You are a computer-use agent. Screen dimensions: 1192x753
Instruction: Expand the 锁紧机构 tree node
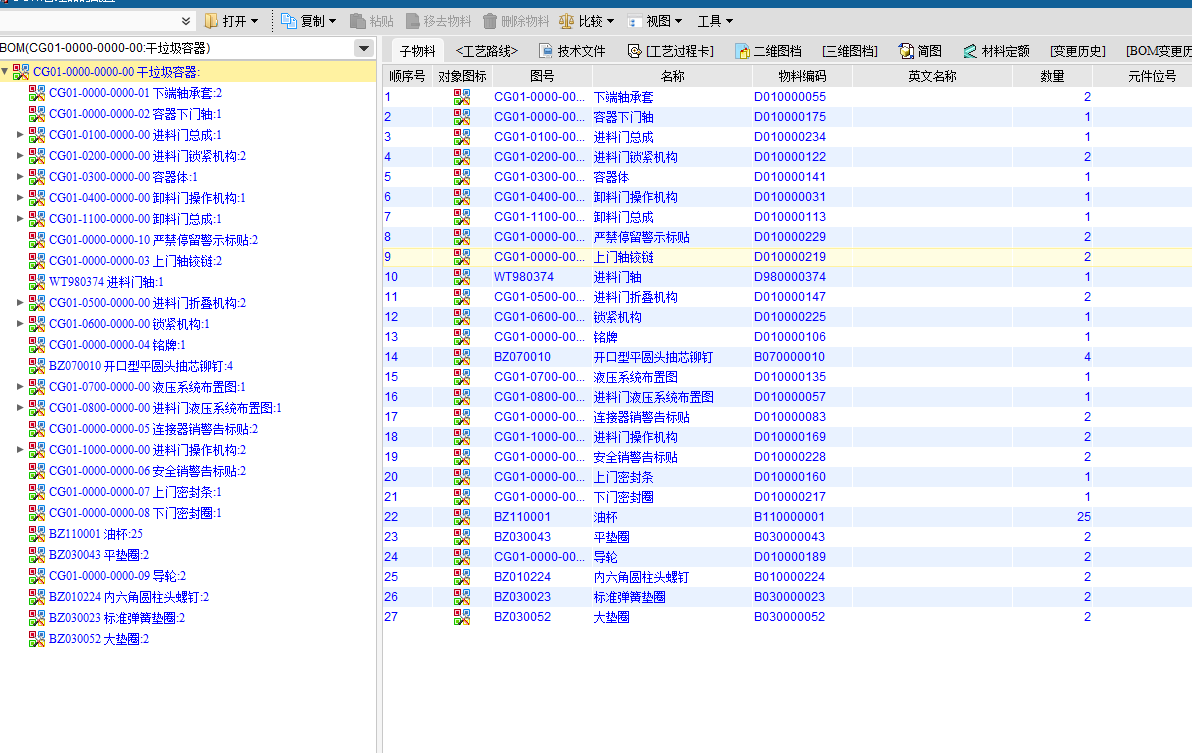tap(20, 324)
